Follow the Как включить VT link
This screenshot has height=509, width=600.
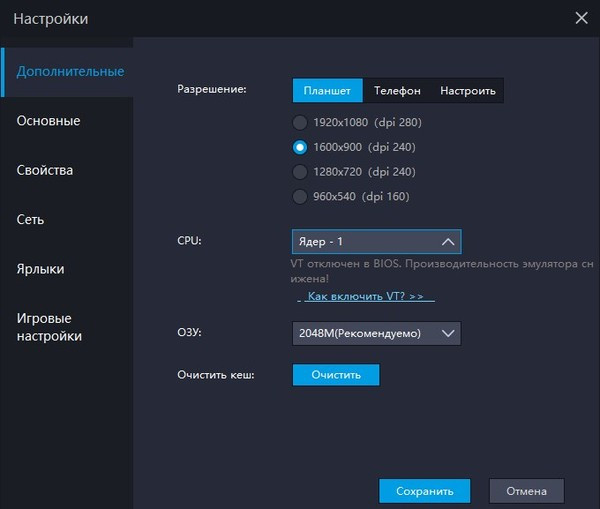pos(365,297)
